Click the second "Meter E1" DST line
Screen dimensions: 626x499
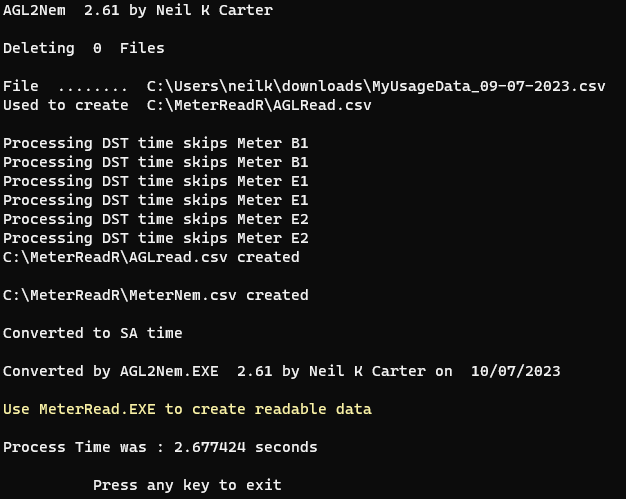point(155,200)
